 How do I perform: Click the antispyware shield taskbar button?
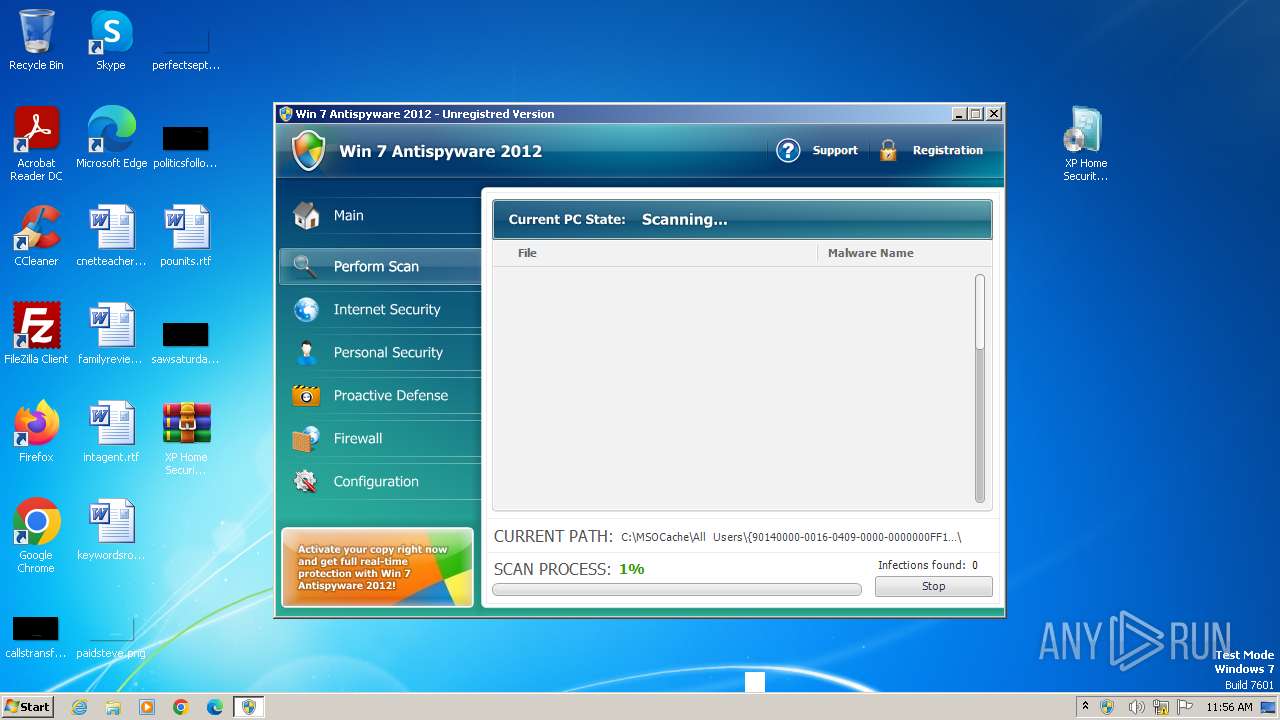coord(249,707)
